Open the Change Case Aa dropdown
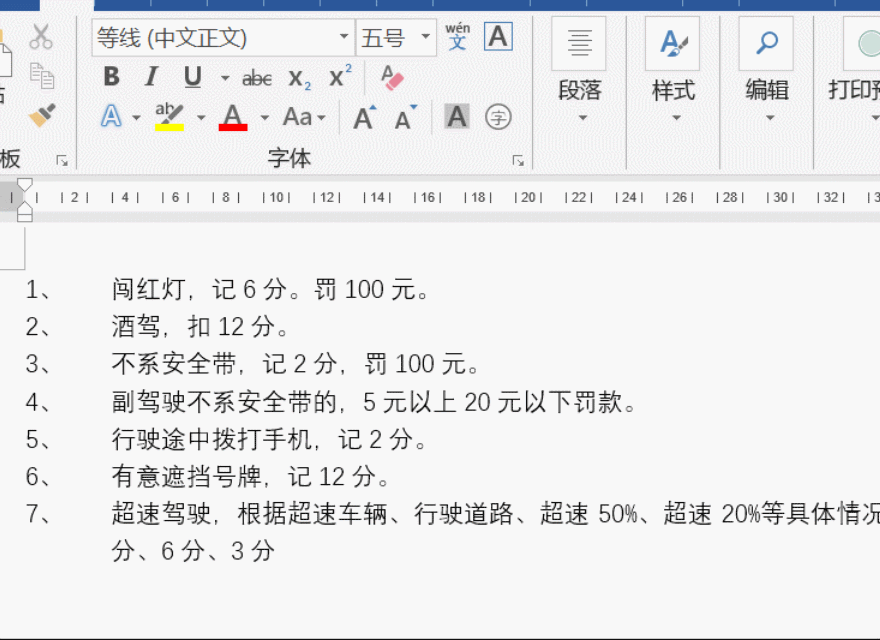 [305, 116]
